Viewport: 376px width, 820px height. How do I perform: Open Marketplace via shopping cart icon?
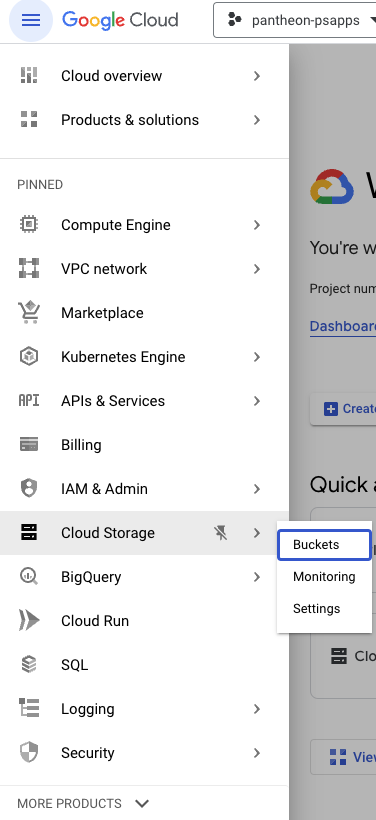tap(29, 313)
